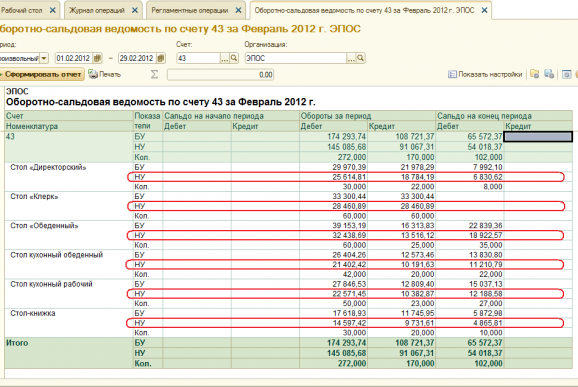The image size is (578, 387).
Task: Click the account number input field
Action: [x=198, y=58]
